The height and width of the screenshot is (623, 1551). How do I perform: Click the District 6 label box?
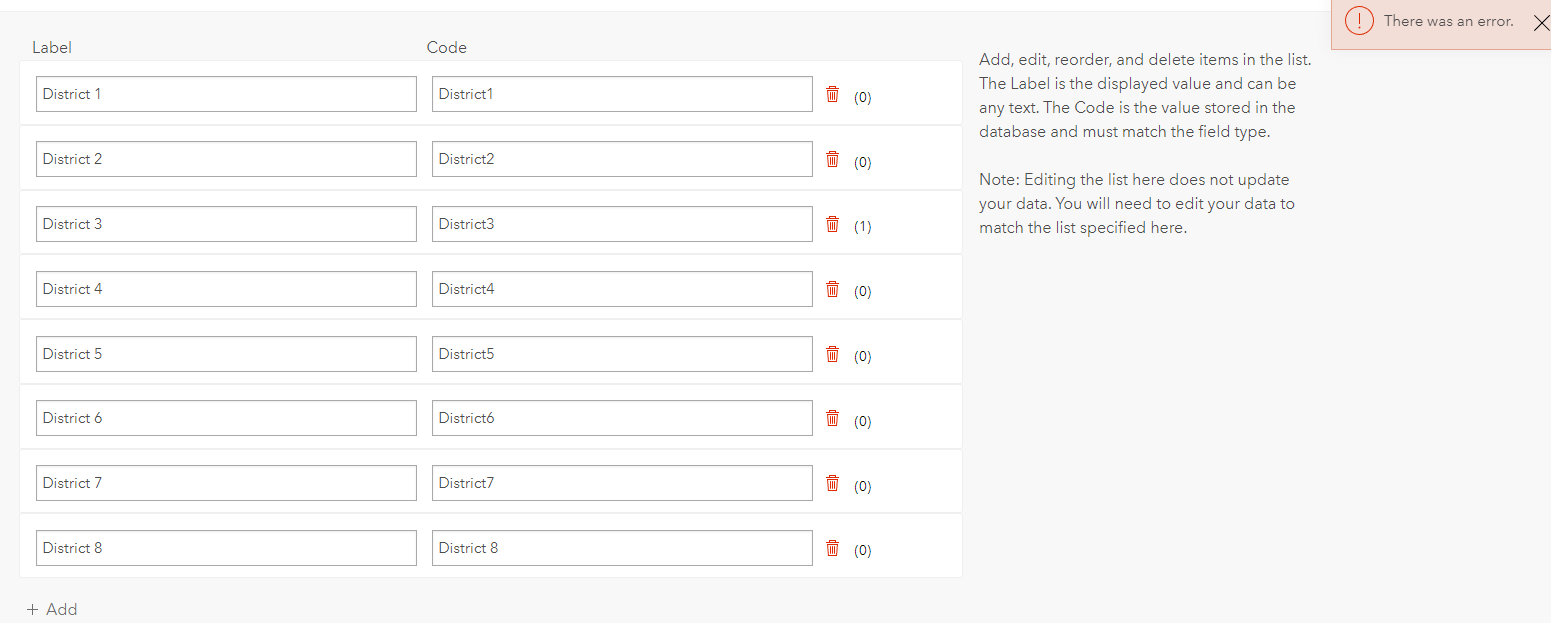[x=226, y=418]
